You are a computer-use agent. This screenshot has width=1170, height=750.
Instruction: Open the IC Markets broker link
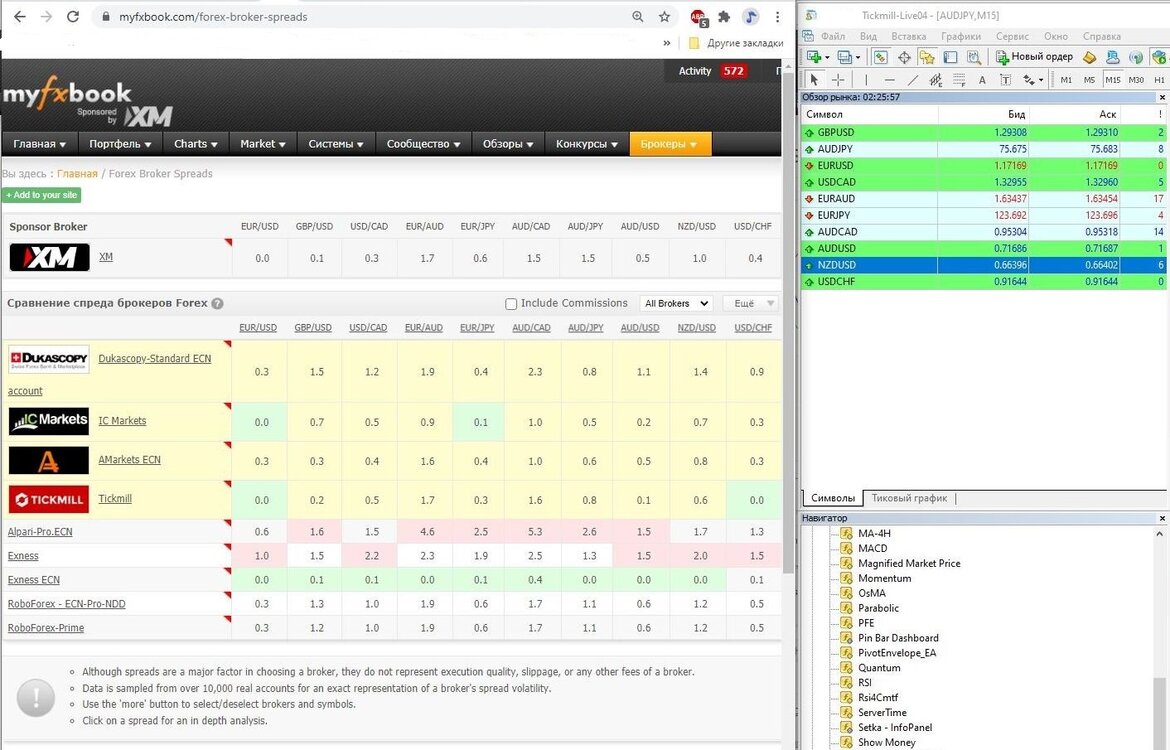coord(122,421)
